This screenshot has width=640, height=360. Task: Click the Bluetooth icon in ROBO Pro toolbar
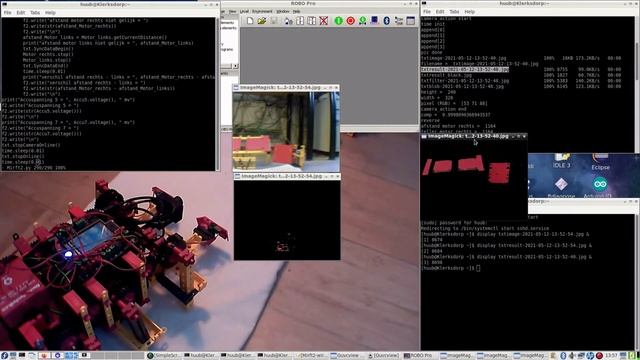tap(387, 20)
